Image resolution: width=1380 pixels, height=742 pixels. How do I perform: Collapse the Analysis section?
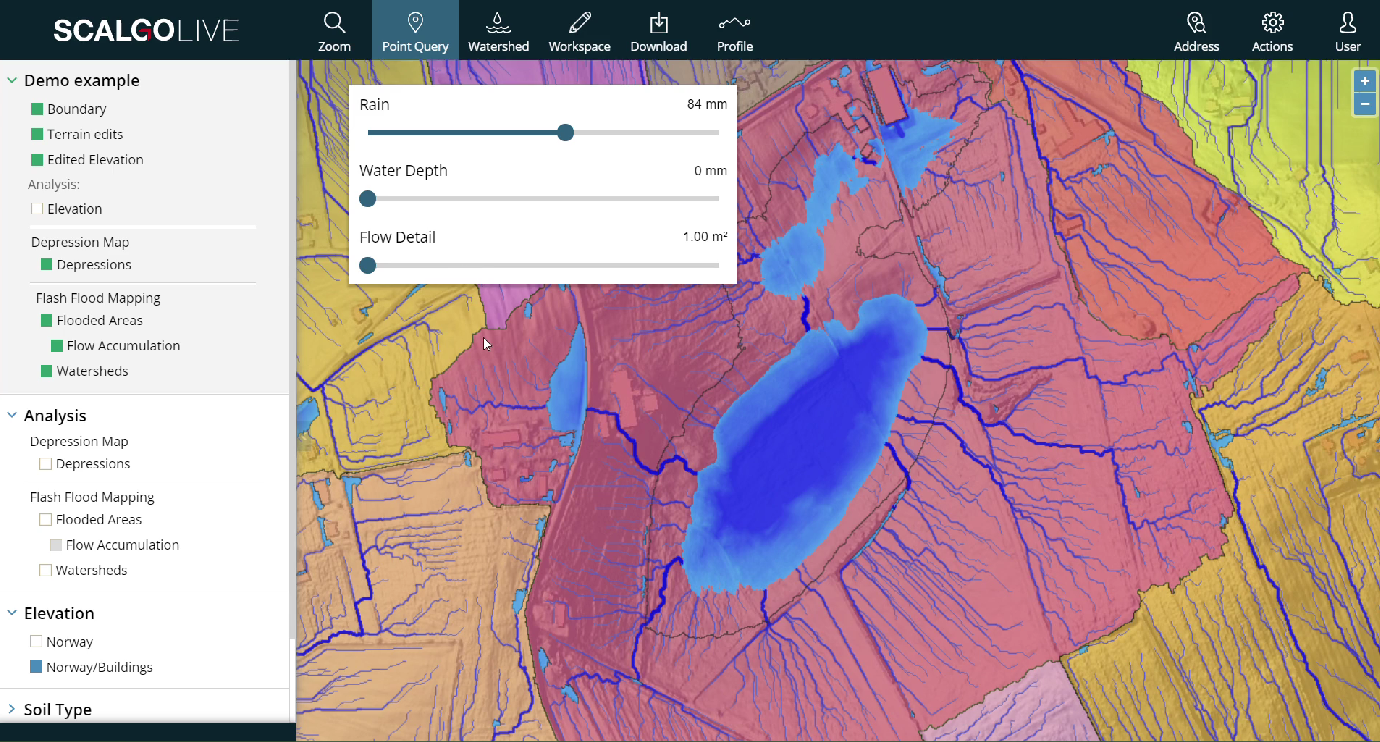12,416
